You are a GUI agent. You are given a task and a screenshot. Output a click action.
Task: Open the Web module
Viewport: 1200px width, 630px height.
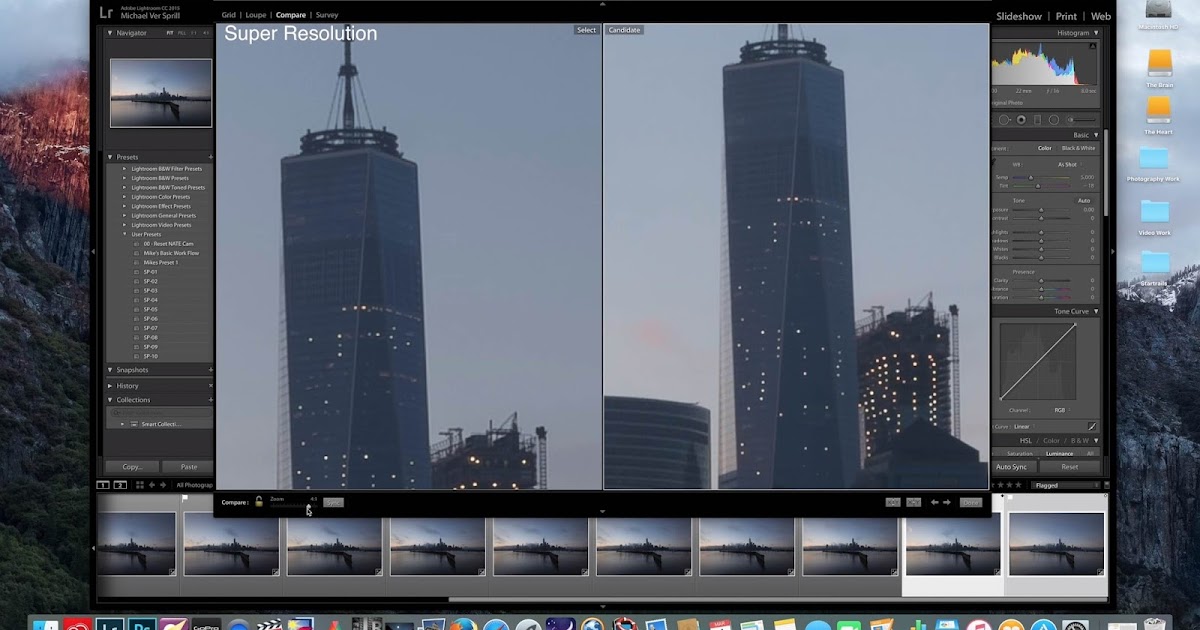coord(1101,16)
